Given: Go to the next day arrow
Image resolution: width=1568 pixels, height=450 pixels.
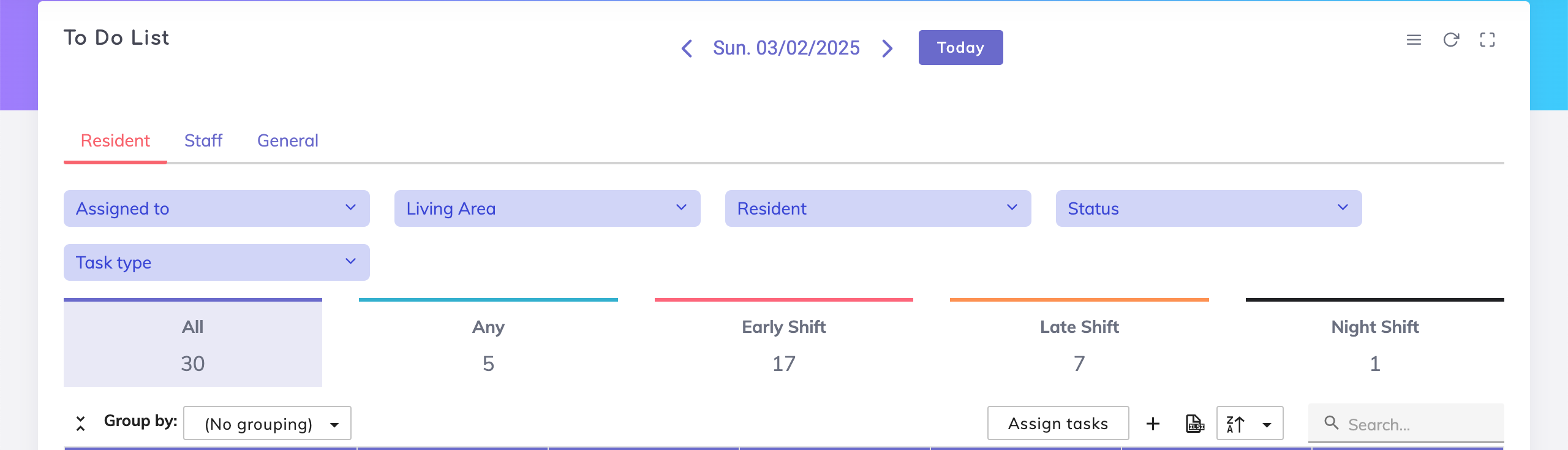Looking at the screenshot, I should click(887, 48).
